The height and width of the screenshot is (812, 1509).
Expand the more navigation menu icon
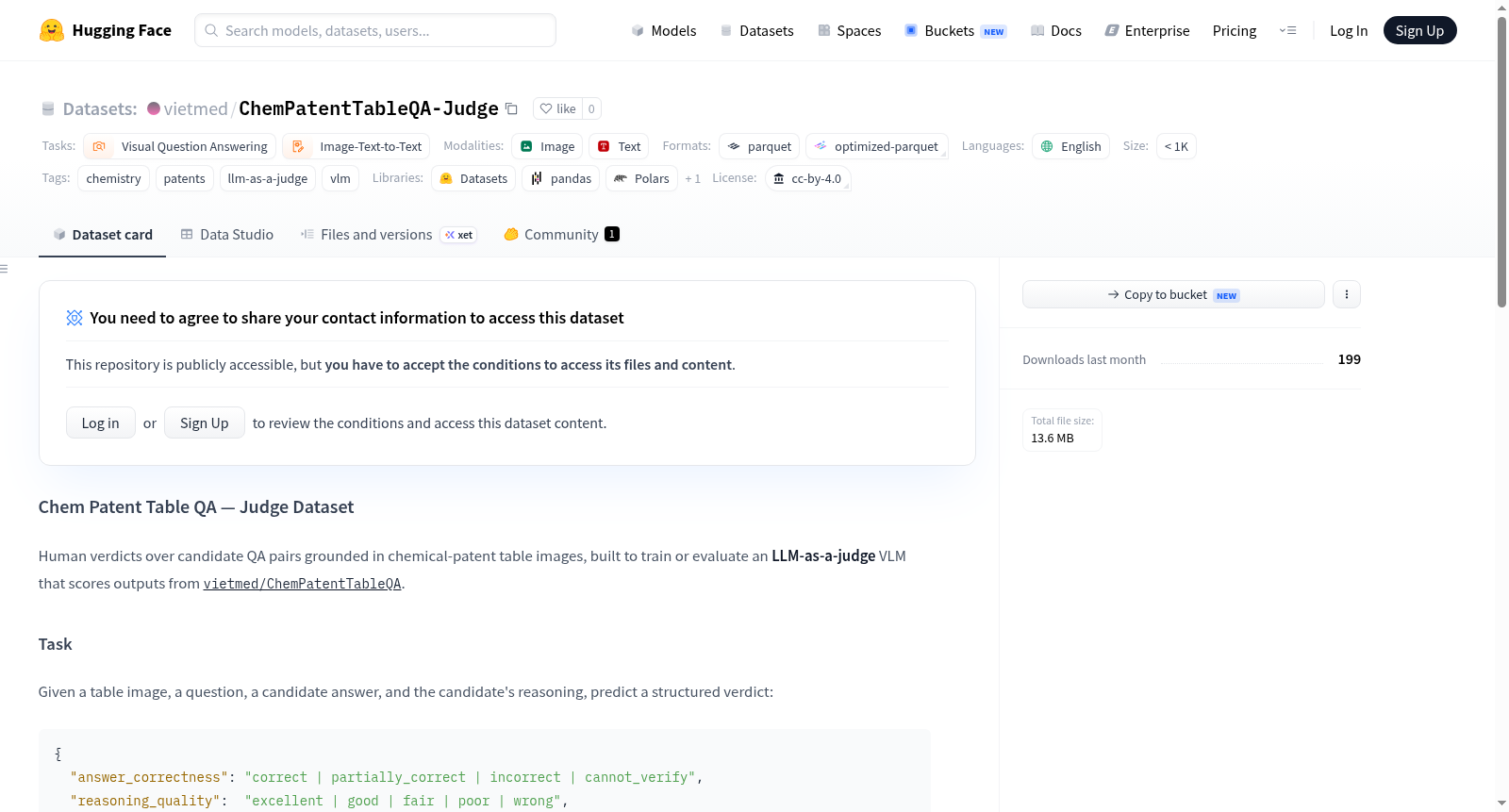[x=1287, y=31]
